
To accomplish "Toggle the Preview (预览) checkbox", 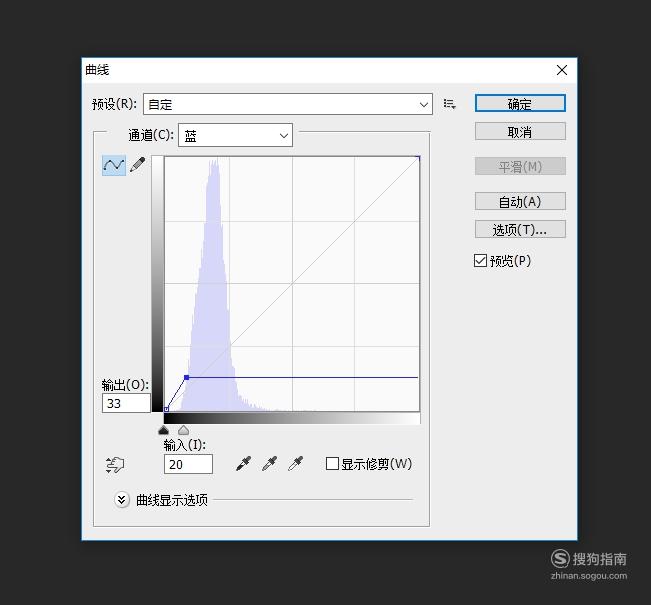I will pyautogui.click(x=480, y=261).
